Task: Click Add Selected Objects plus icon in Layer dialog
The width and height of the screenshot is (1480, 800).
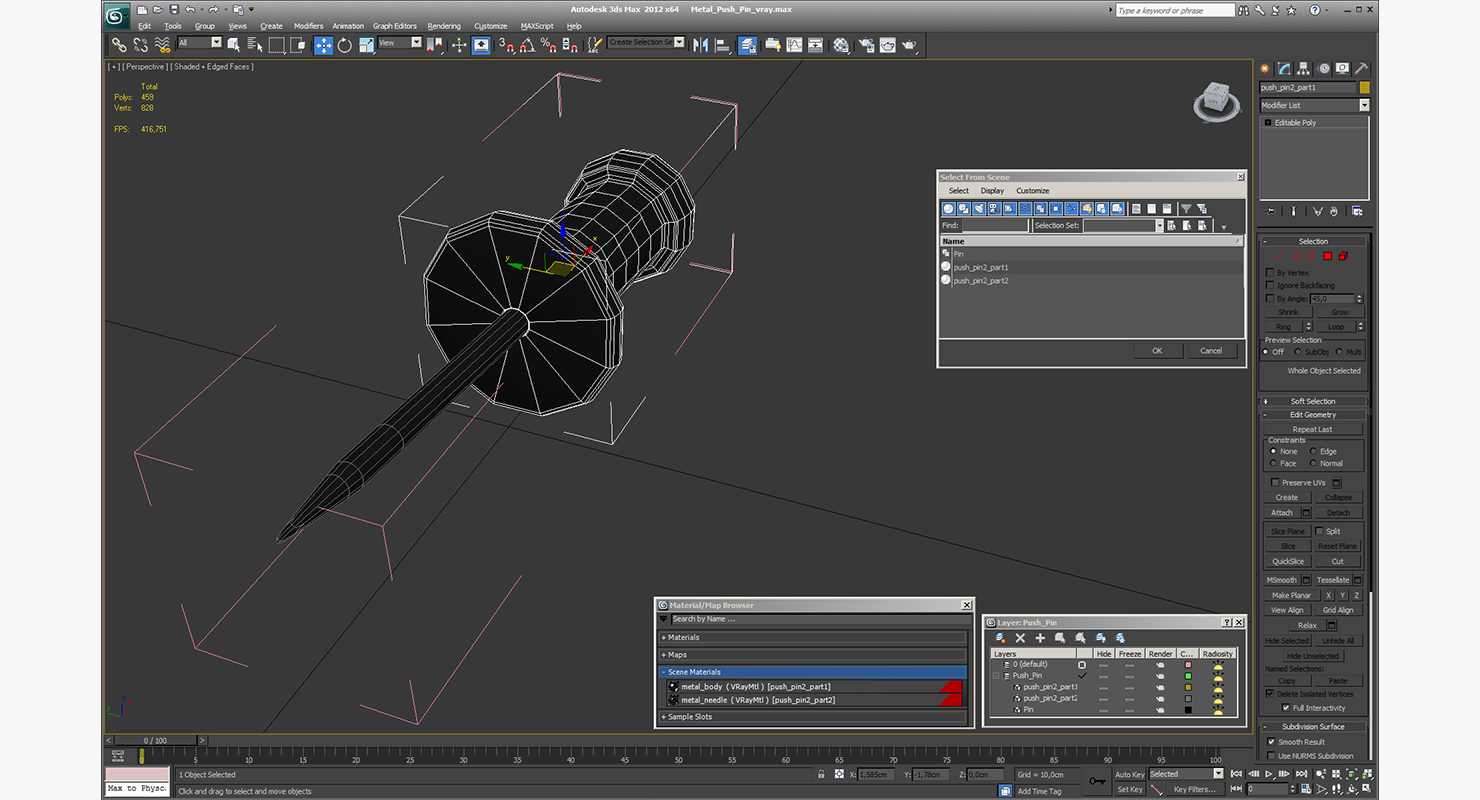Action: 1040,638
